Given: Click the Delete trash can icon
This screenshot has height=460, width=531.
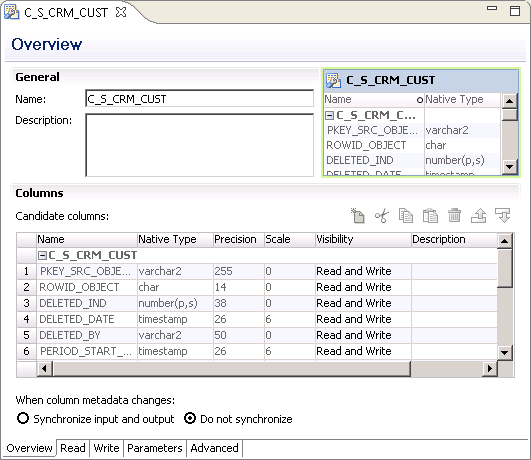Looking at the screenshot, I should tap(454, 216).
